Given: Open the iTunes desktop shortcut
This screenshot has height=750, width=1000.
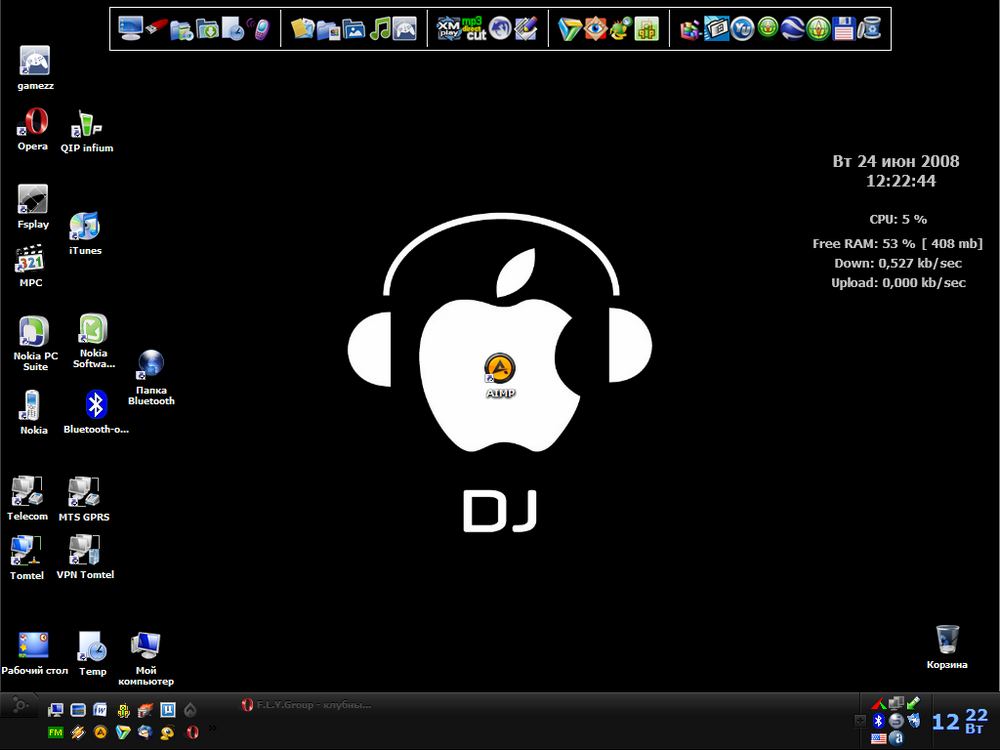Looking at the screenshot, I should click(x=85, y=233).
